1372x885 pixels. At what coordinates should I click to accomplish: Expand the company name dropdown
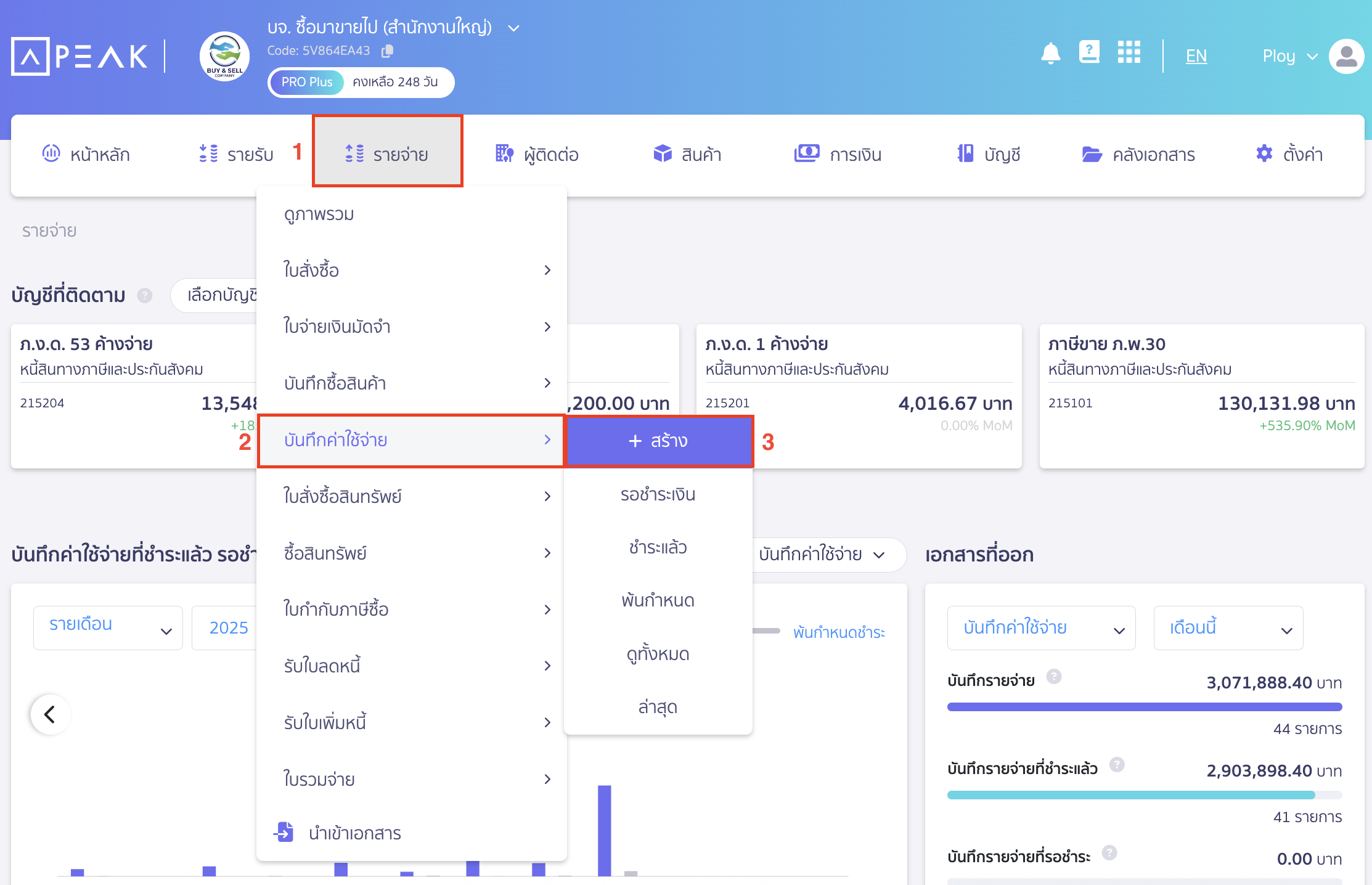pyautogui.click(x=513, y=28)
